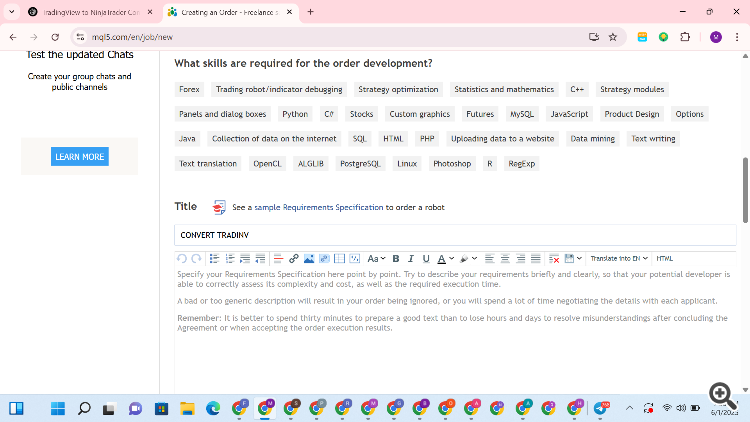
Task: Insert a numbered list
Action: (230, 258)
